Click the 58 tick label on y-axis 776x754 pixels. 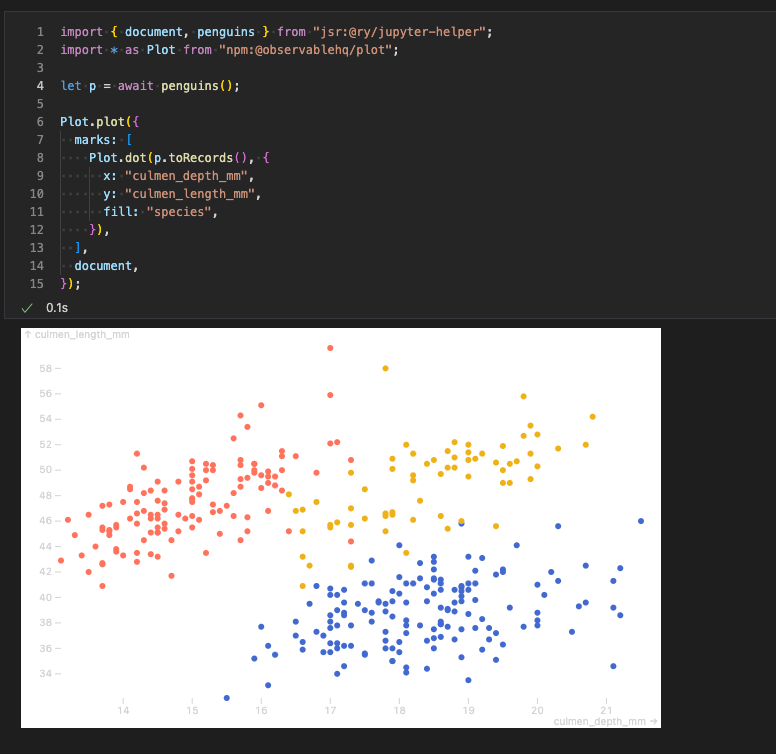point(46,368)
